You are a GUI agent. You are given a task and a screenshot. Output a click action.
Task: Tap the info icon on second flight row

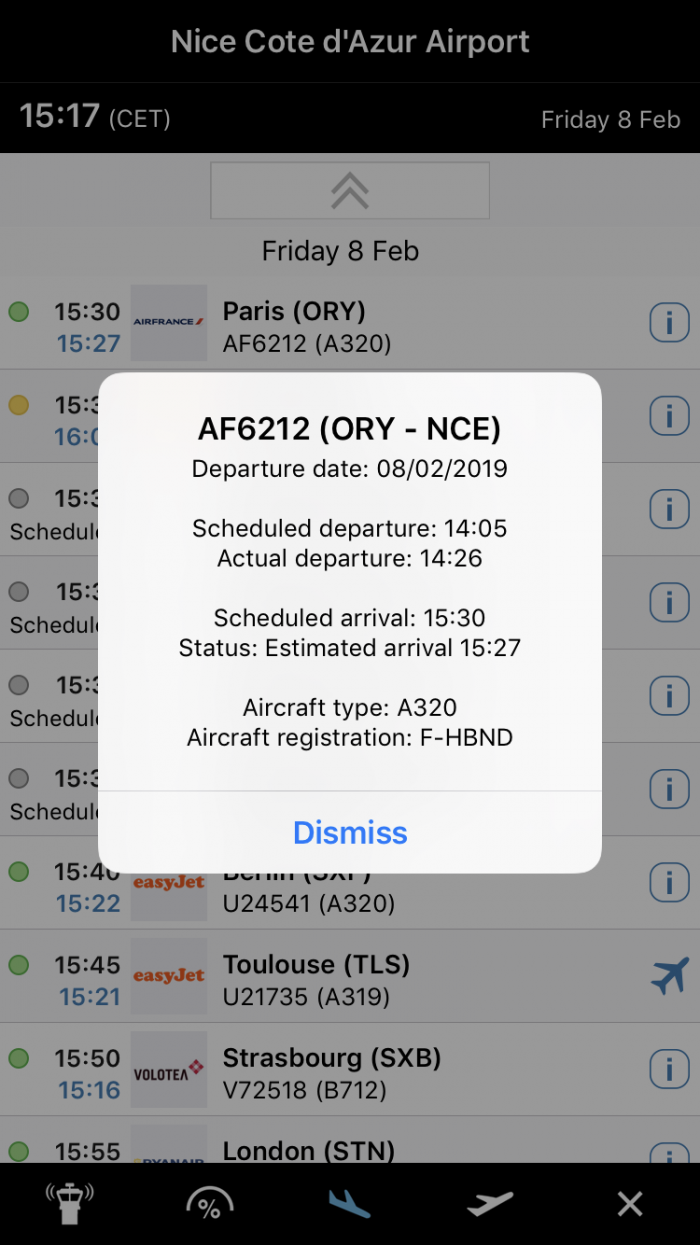[669, 415]
